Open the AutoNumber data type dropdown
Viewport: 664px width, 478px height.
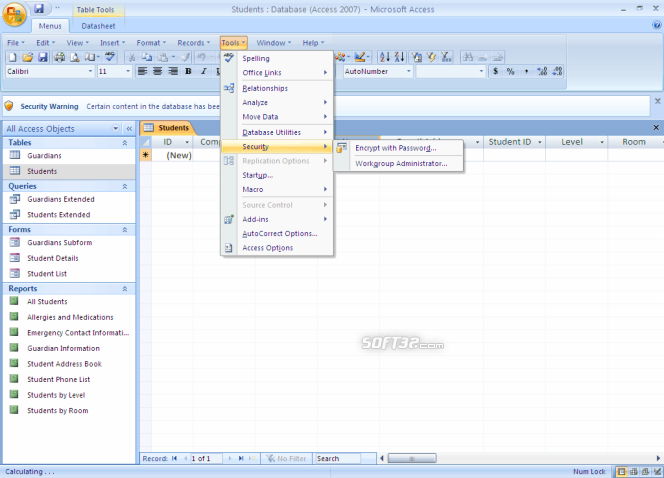(x=409, y=71)
